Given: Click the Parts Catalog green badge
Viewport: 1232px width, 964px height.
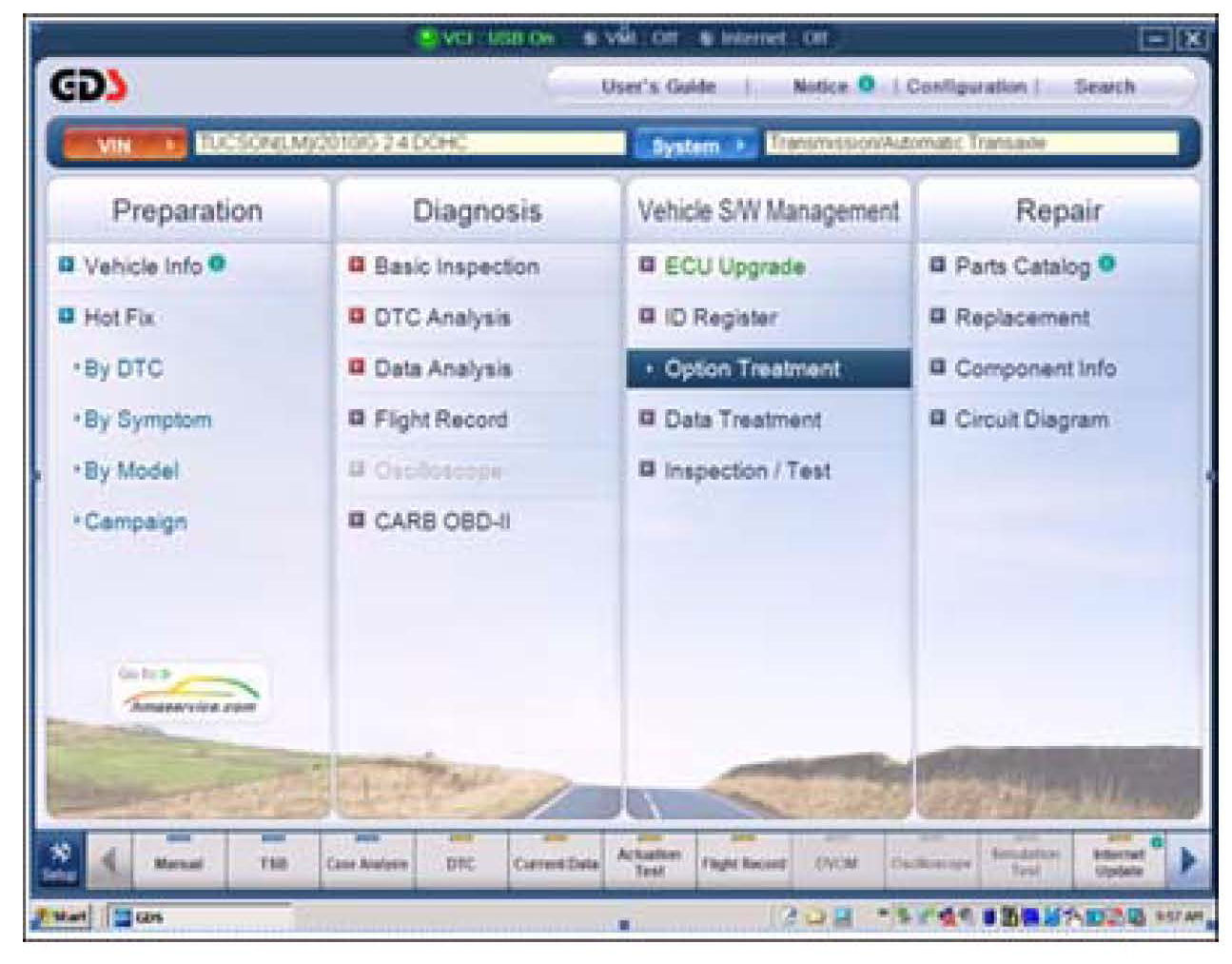Looking at the screenshot, I should click(x=1106, y=264).
